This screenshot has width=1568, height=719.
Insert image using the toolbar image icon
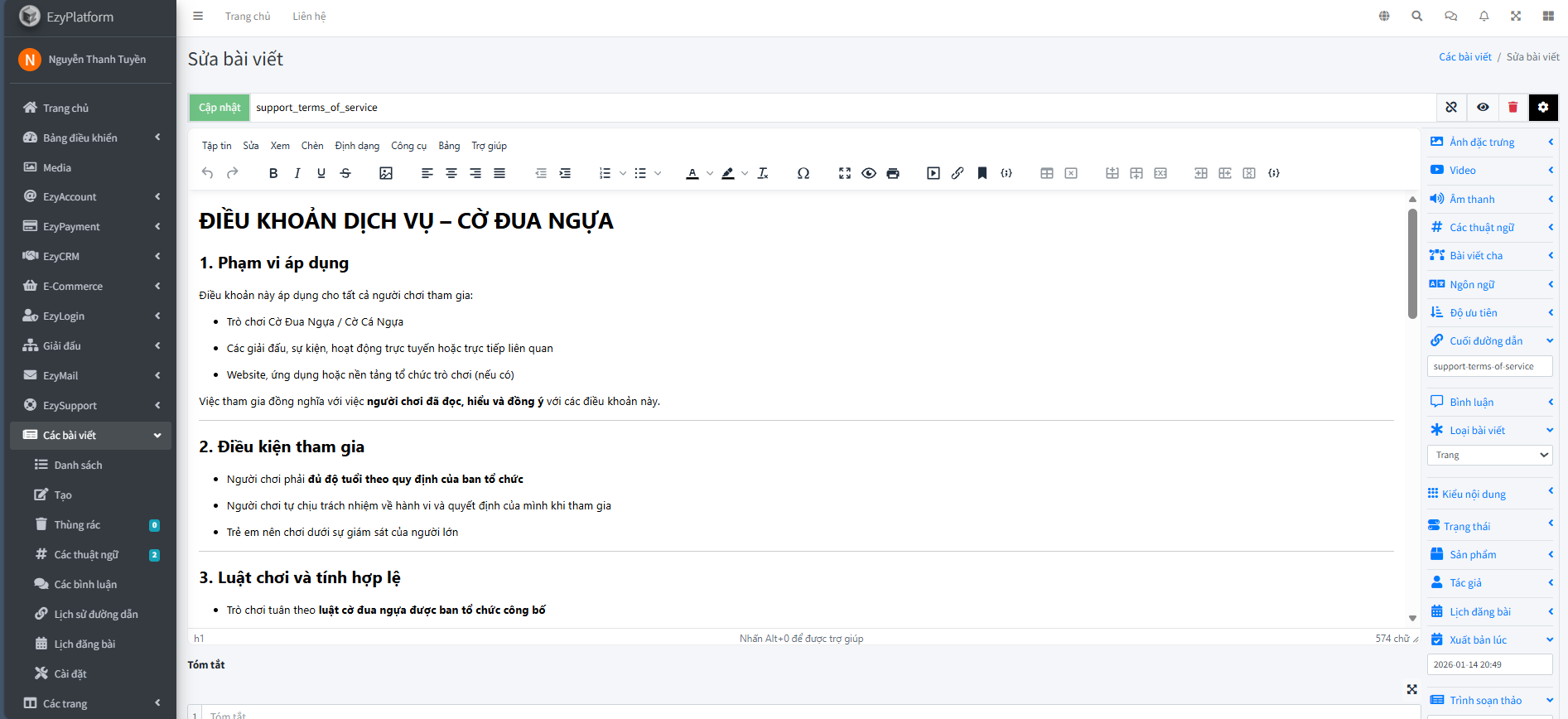pyautogui.click(x=386, y=173)
